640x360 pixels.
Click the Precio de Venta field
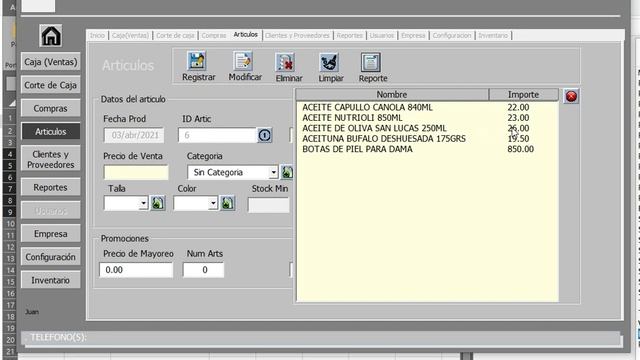tap(136, 172)
